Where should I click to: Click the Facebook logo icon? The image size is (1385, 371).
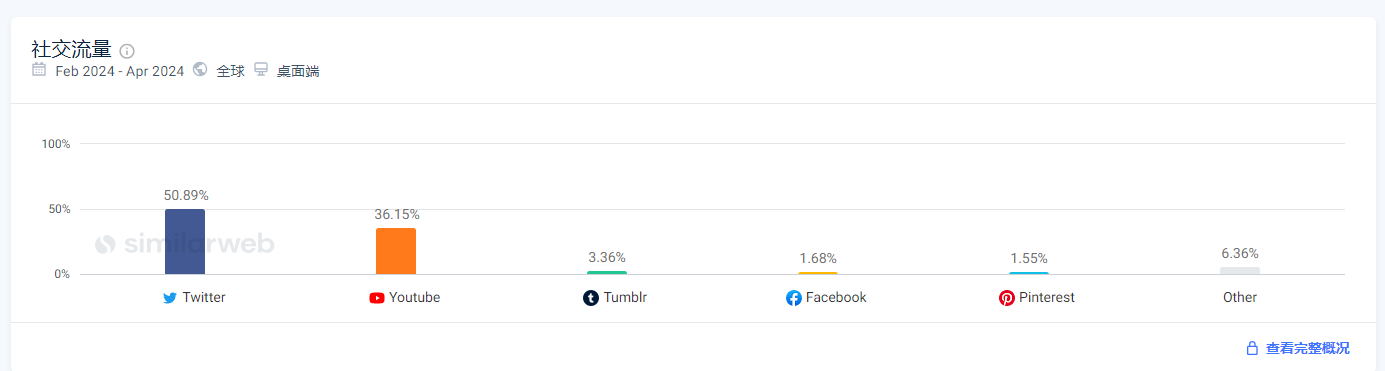pyautogui.click(x=794, y=298)
